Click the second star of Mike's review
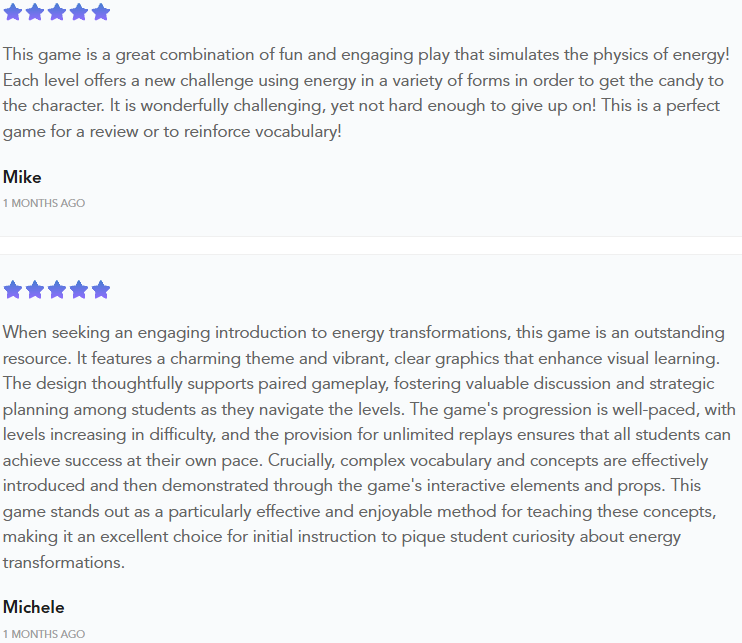The width and height of the screenshot is (742, 643). pos(35,12)
